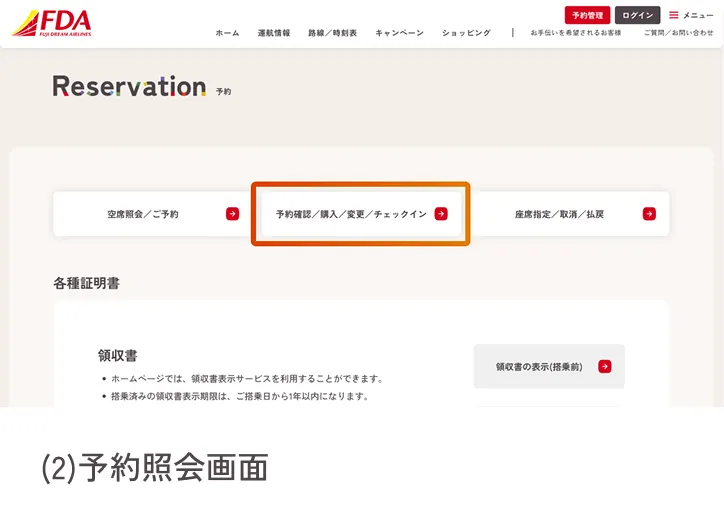Open 運航情報 in the navigation bar
This screenshot has height=532, width=724.
click(273, 33)
